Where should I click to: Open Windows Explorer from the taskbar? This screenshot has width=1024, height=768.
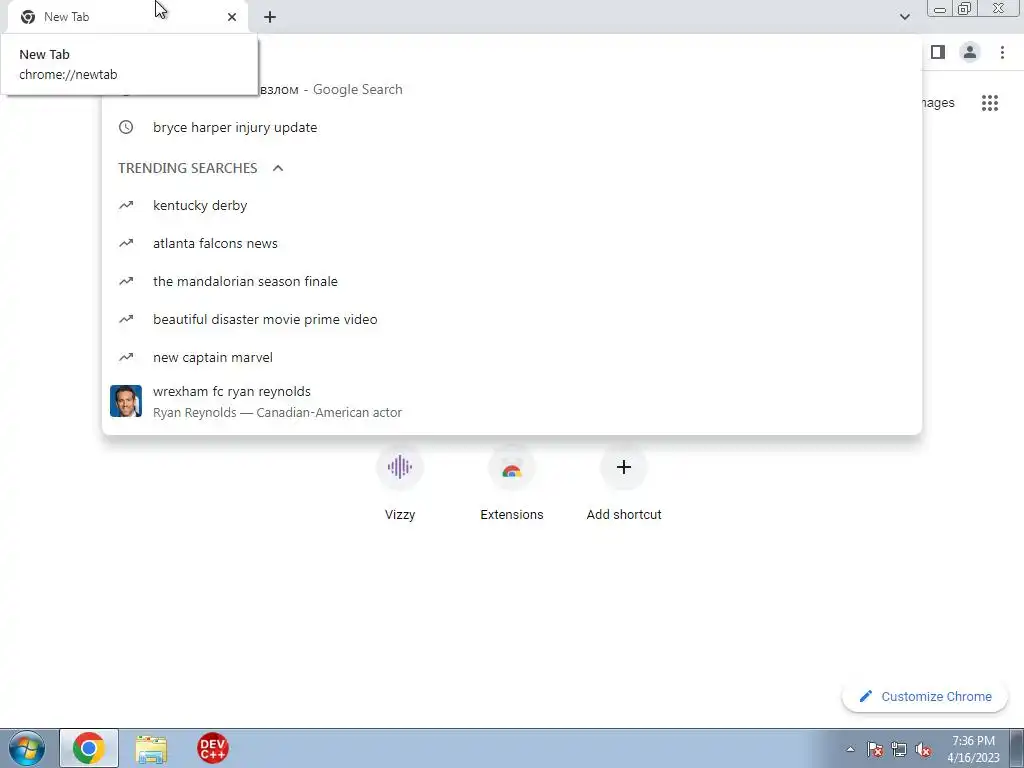(x=151, y=748)
